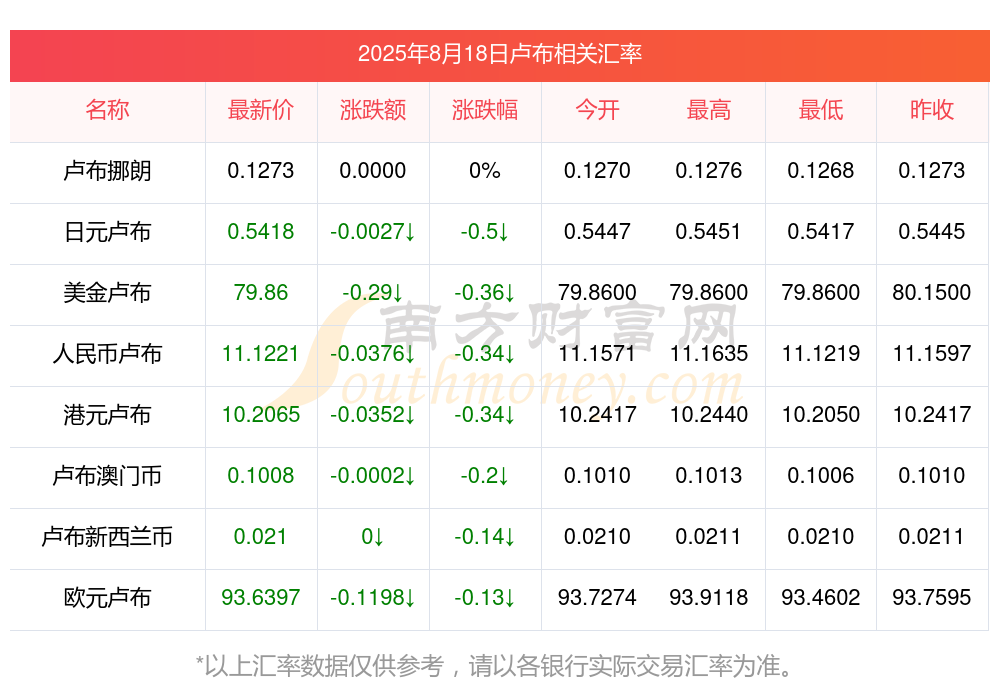
Task: Click high value 0.1013
Action: click(x=709, y=475)
